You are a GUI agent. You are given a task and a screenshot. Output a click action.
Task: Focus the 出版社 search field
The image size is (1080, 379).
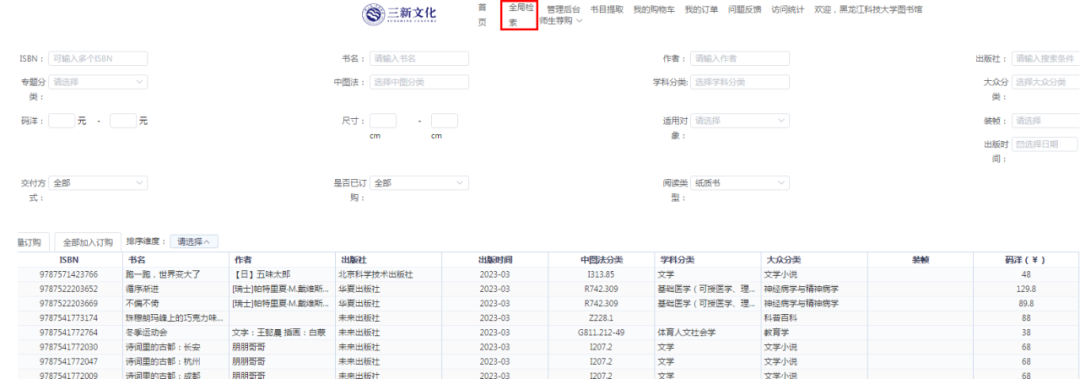tap(1046, 59)
